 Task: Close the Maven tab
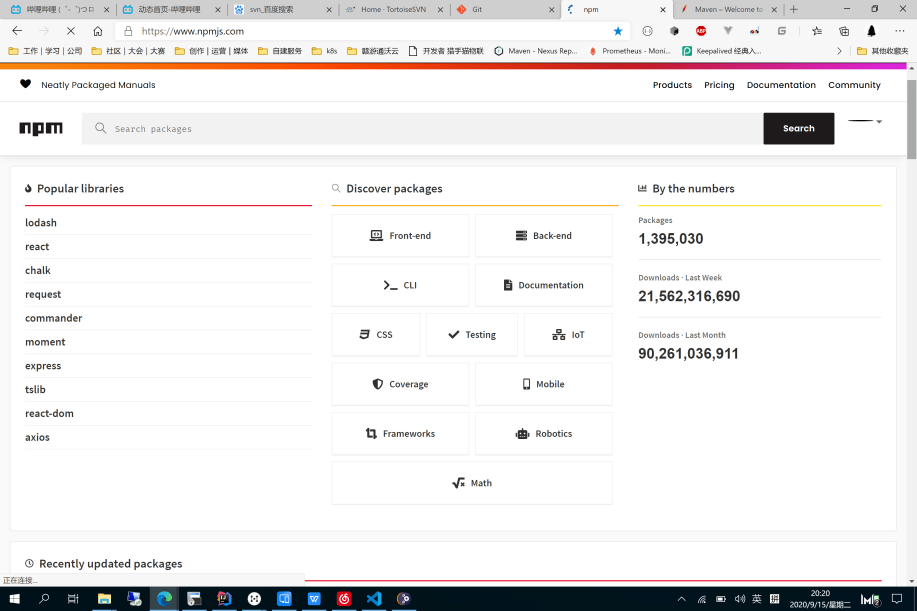click(774, 9)
